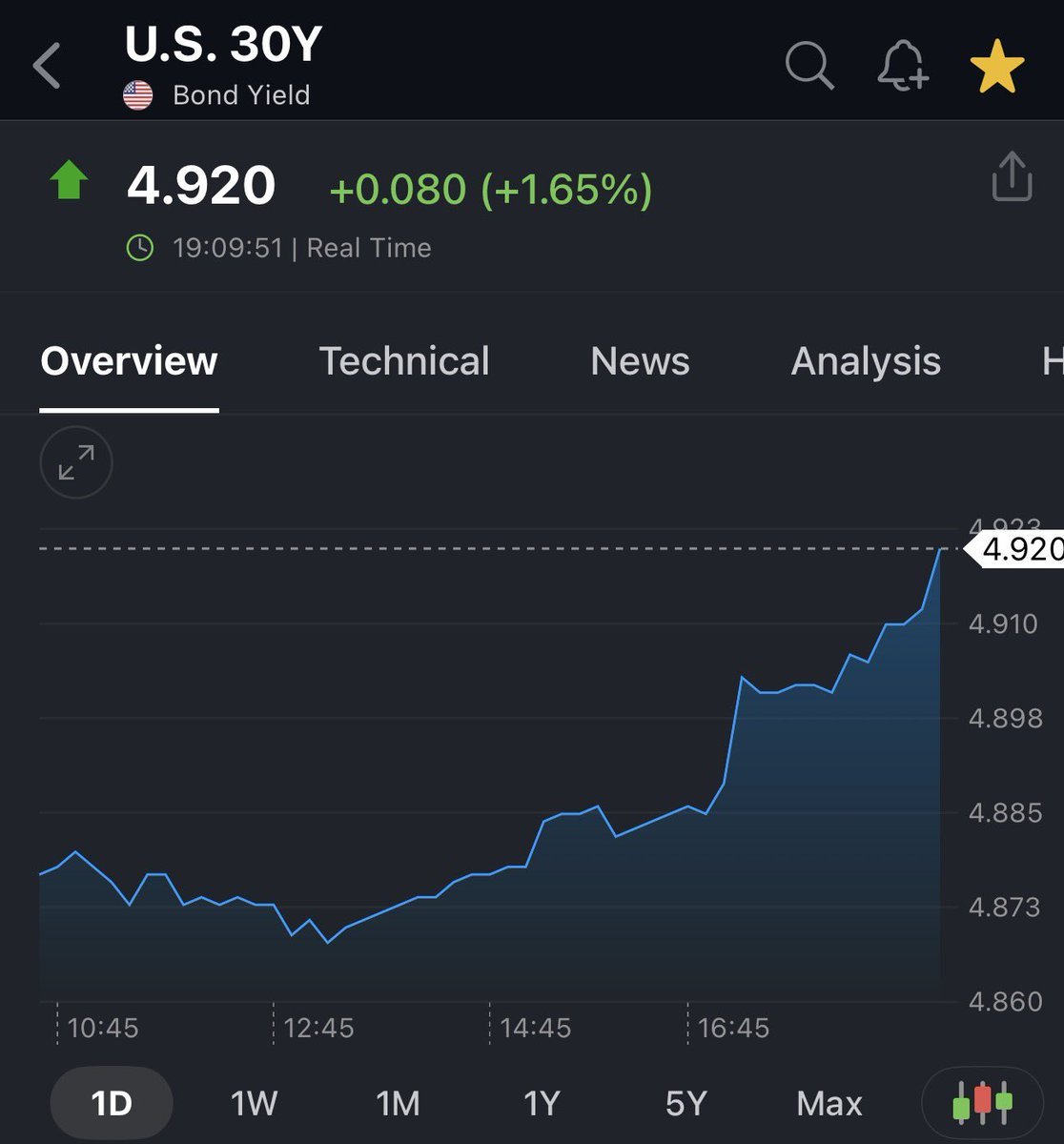
Task: Select the 5Y range button
Action: [x=685, y=1102]
